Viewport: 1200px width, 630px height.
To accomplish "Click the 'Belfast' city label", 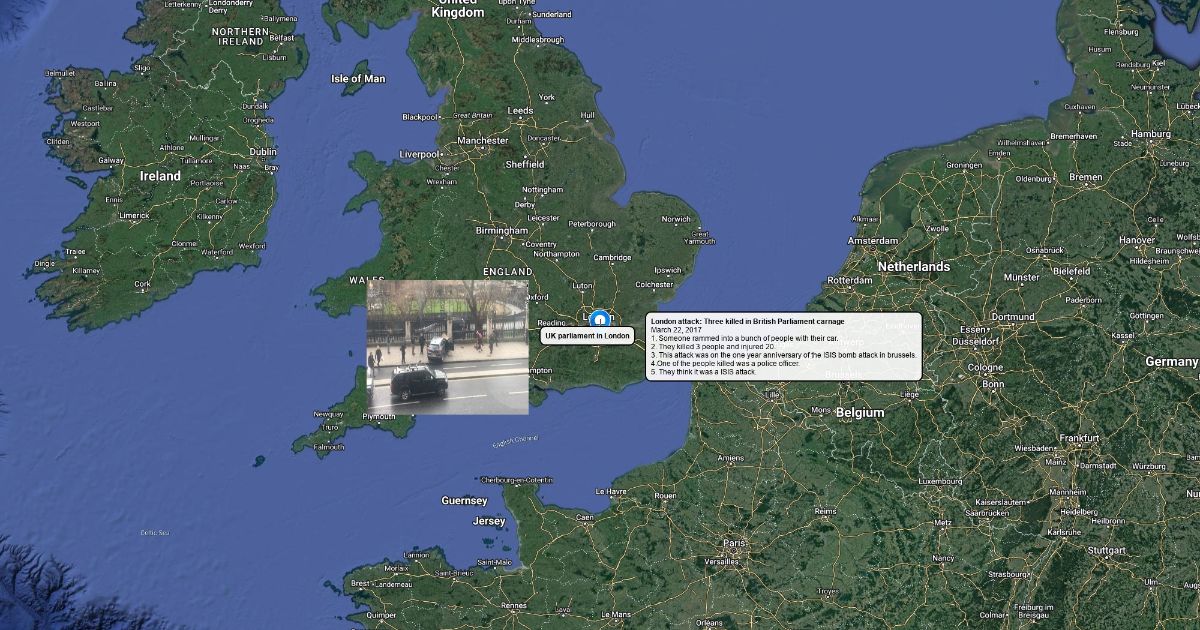I will [x=281, y=38].
